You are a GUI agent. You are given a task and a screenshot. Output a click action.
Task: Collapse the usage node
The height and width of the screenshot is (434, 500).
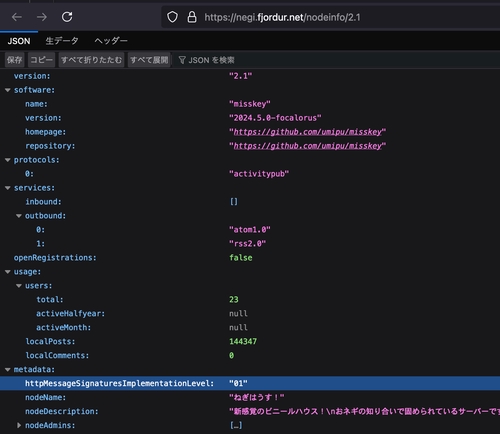[8, 272]
